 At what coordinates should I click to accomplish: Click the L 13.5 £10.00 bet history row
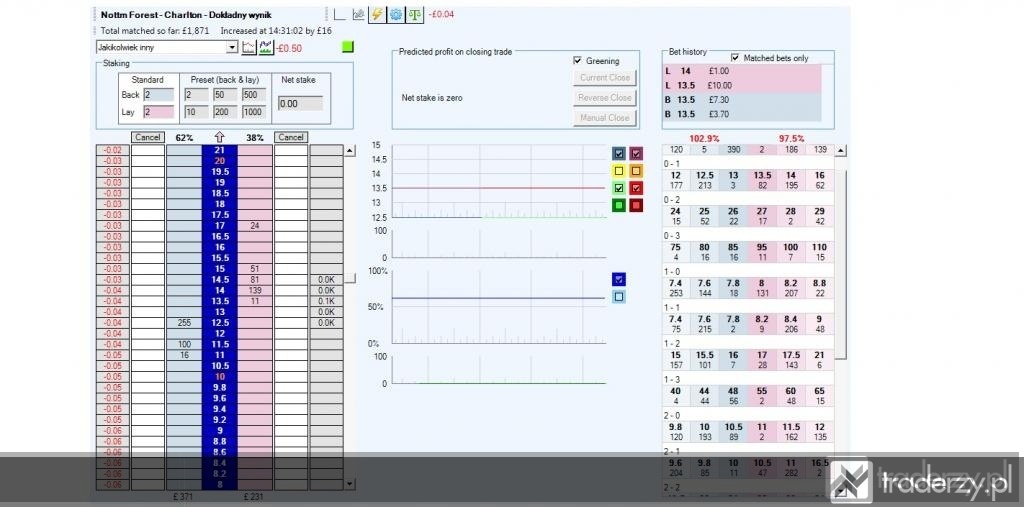[x=741, y=86]
